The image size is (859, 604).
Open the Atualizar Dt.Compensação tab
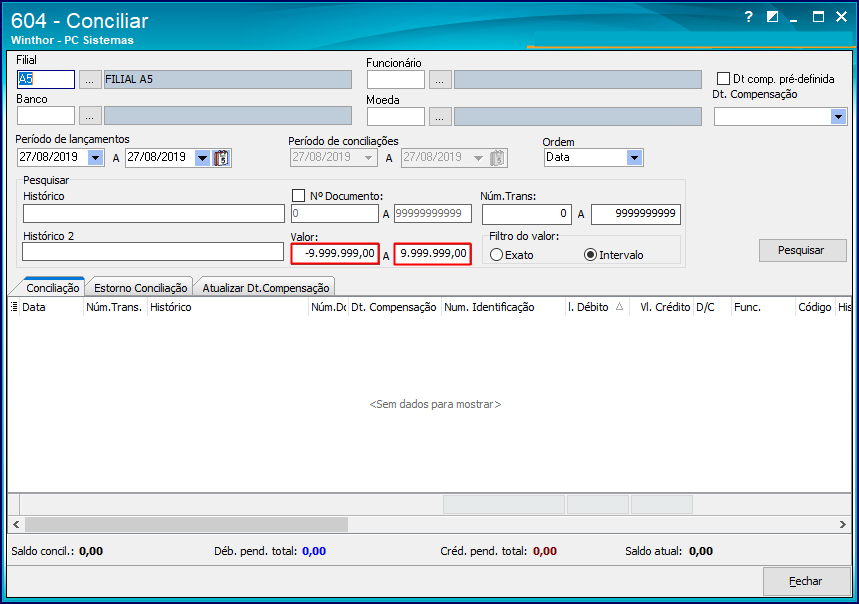[x=266, y=287]
